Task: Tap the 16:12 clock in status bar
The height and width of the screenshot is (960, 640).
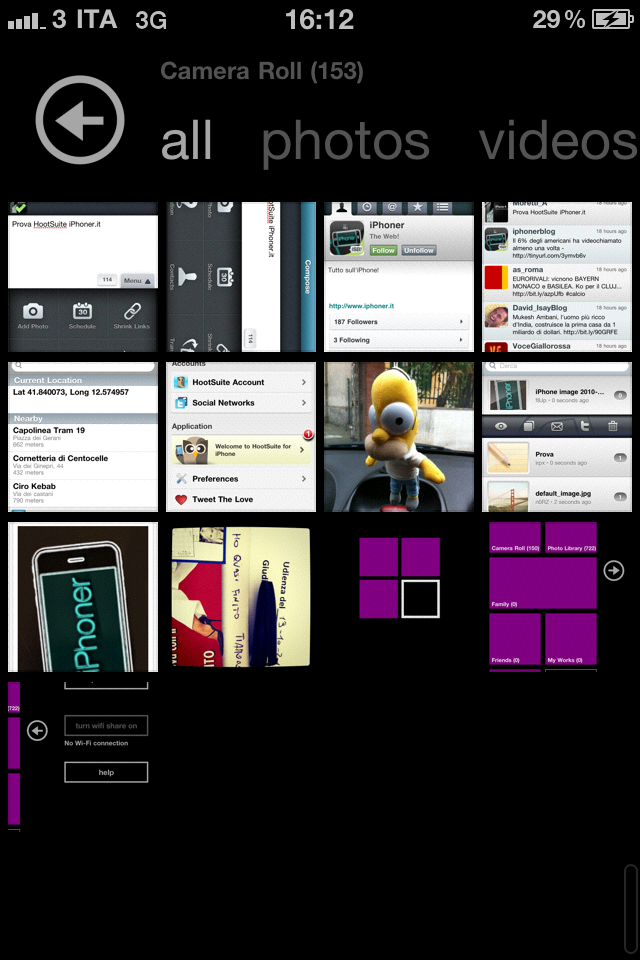Action: click(x=319, y=20)
